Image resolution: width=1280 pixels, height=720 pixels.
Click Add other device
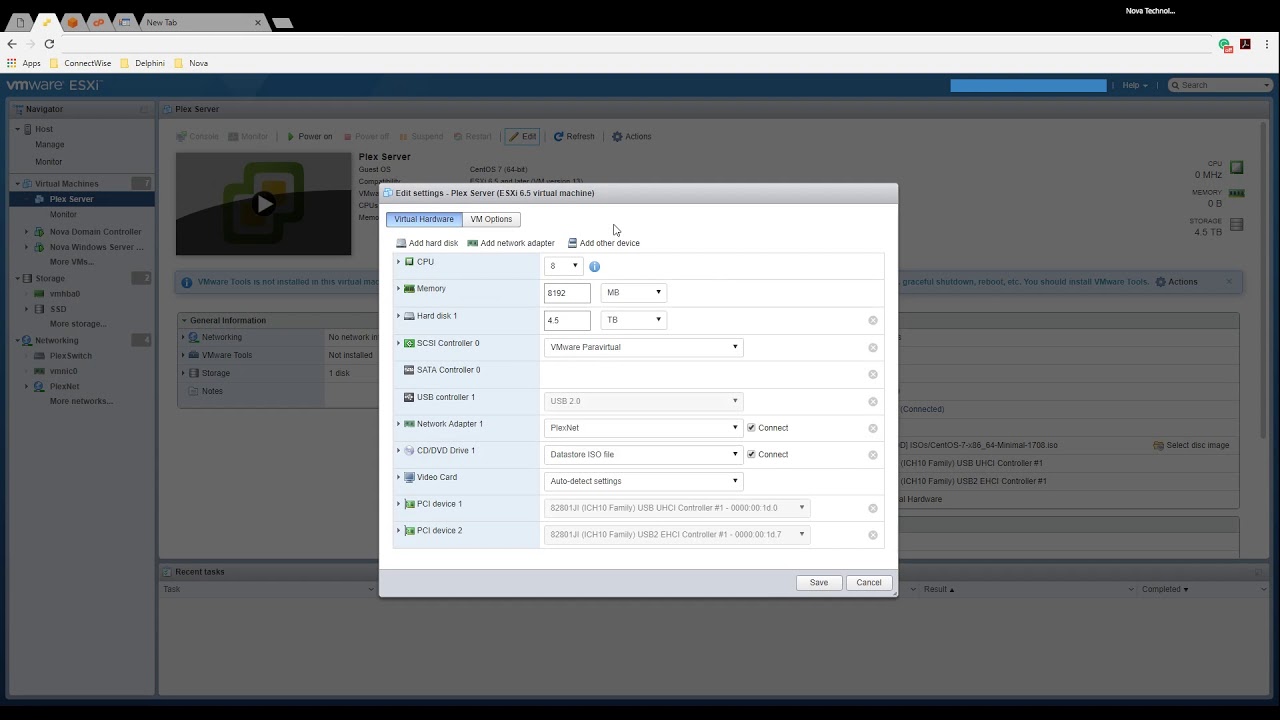coord(604,243)
